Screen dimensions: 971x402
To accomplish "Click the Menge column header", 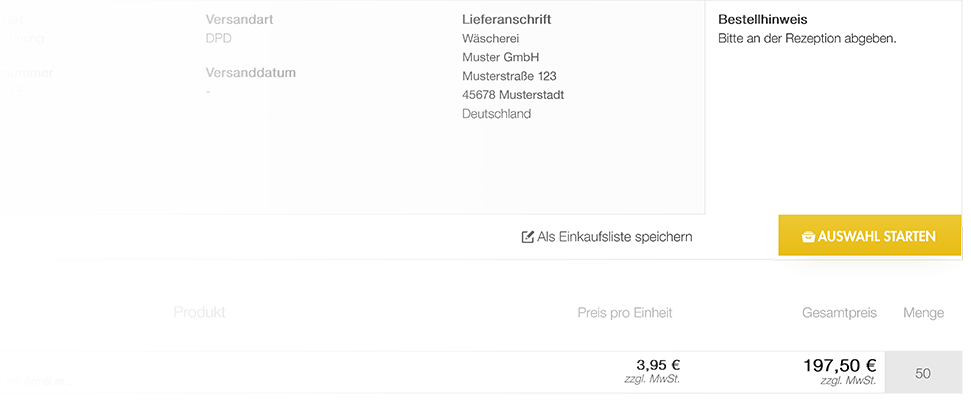I will pos(923,313).
